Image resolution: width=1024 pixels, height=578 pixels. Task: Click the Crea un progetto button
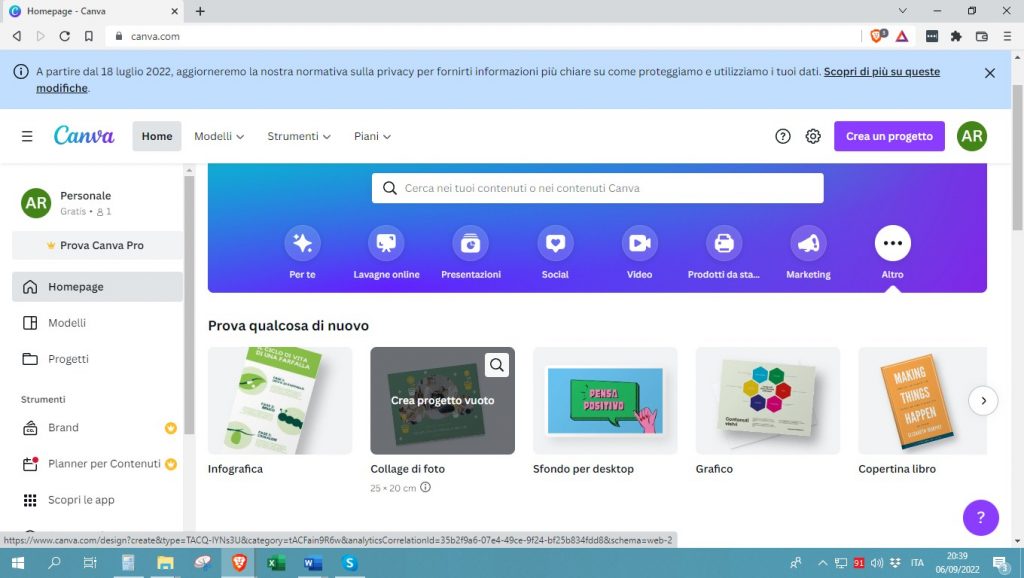click(889, 136)
